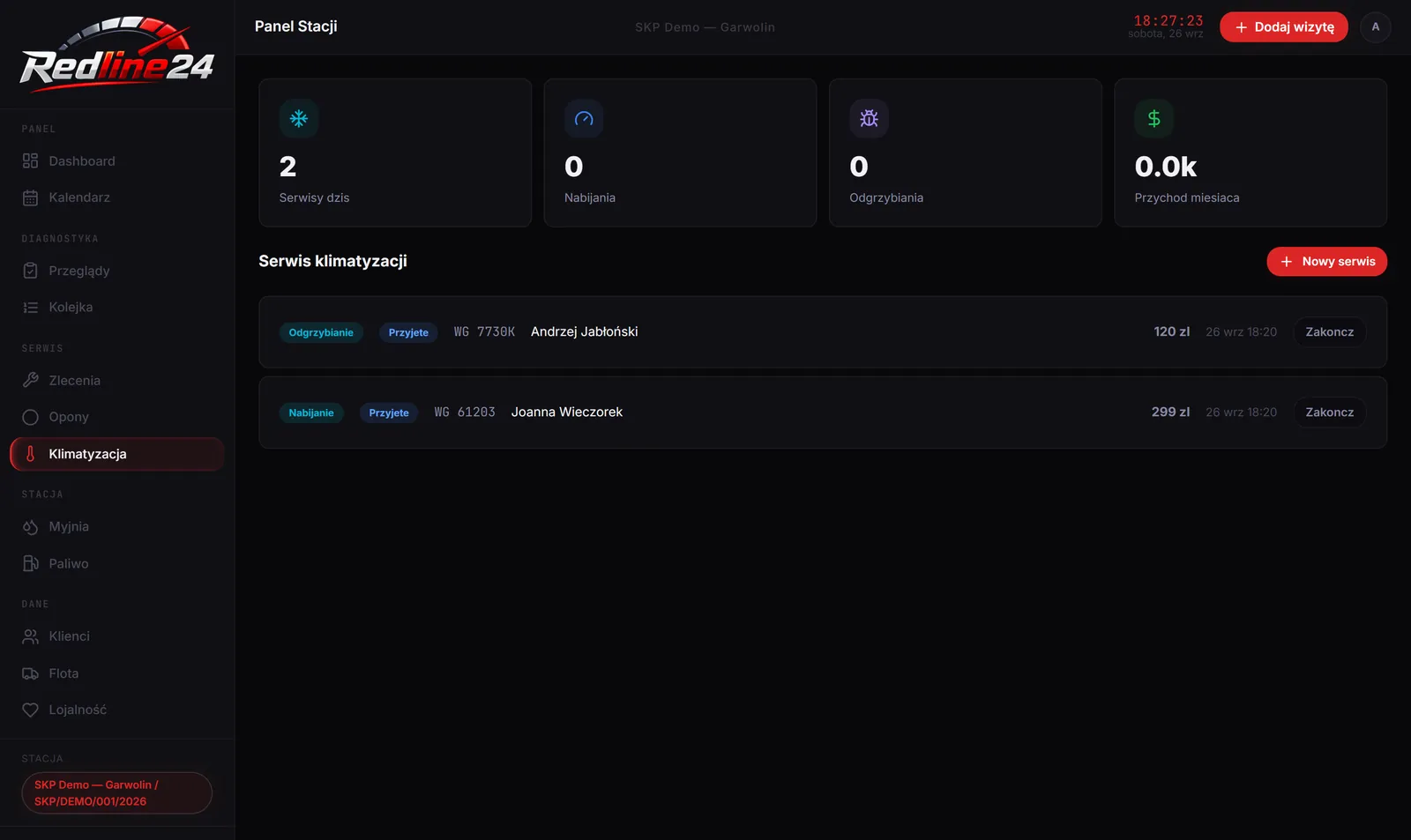Click the Klimatyzacja thermometer icon
The image size is (1411, 840).
[30, 454]
